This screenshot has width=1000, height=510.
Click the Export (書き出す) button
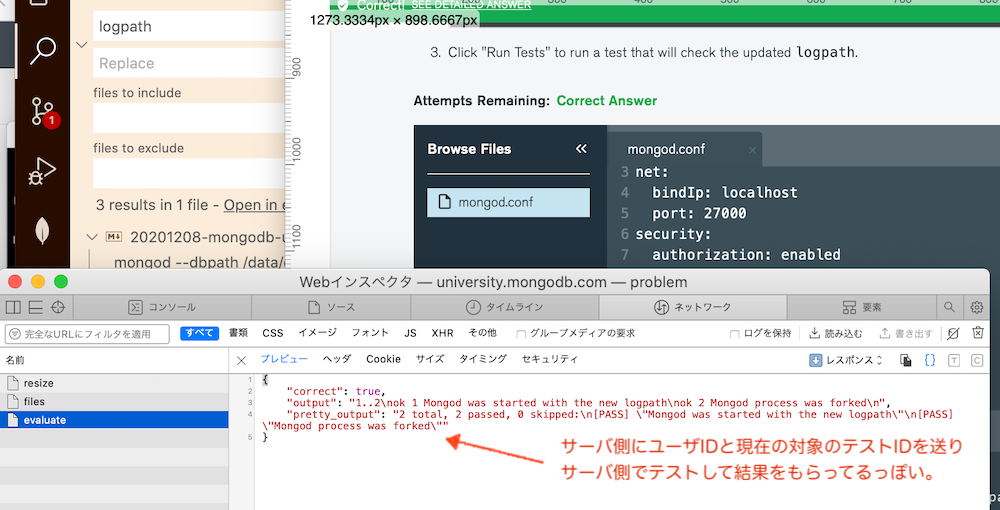click(x=906, y=333)
